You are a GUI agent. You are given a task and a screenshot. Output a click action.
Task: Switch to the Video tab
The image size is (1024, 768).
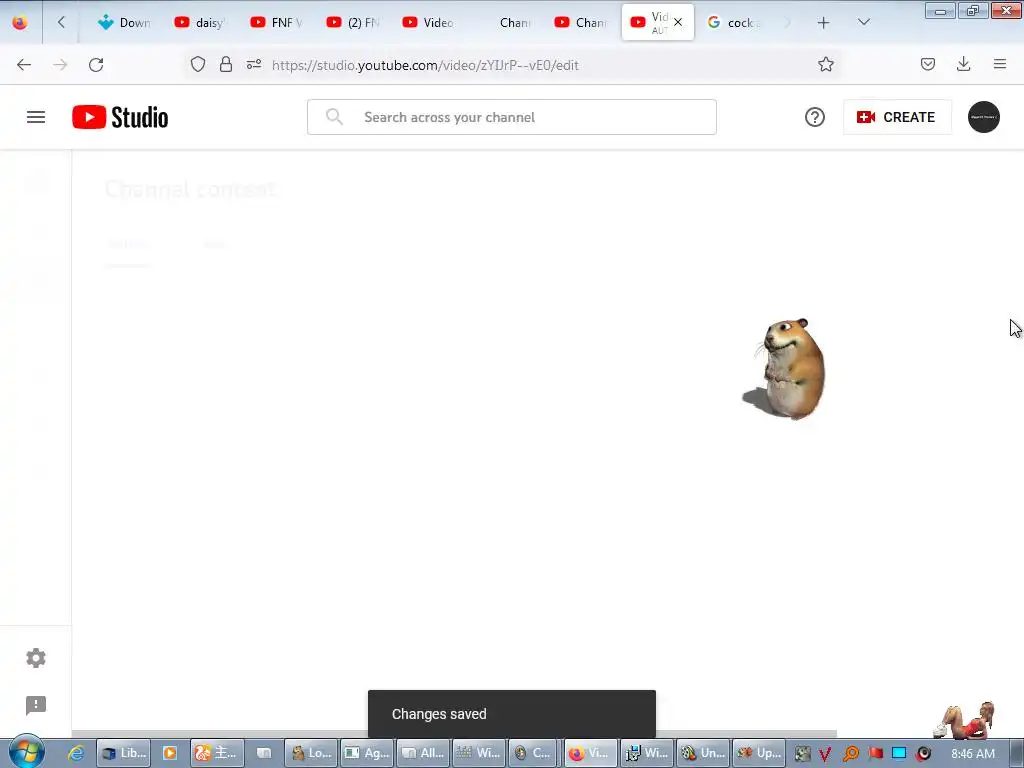428,23
